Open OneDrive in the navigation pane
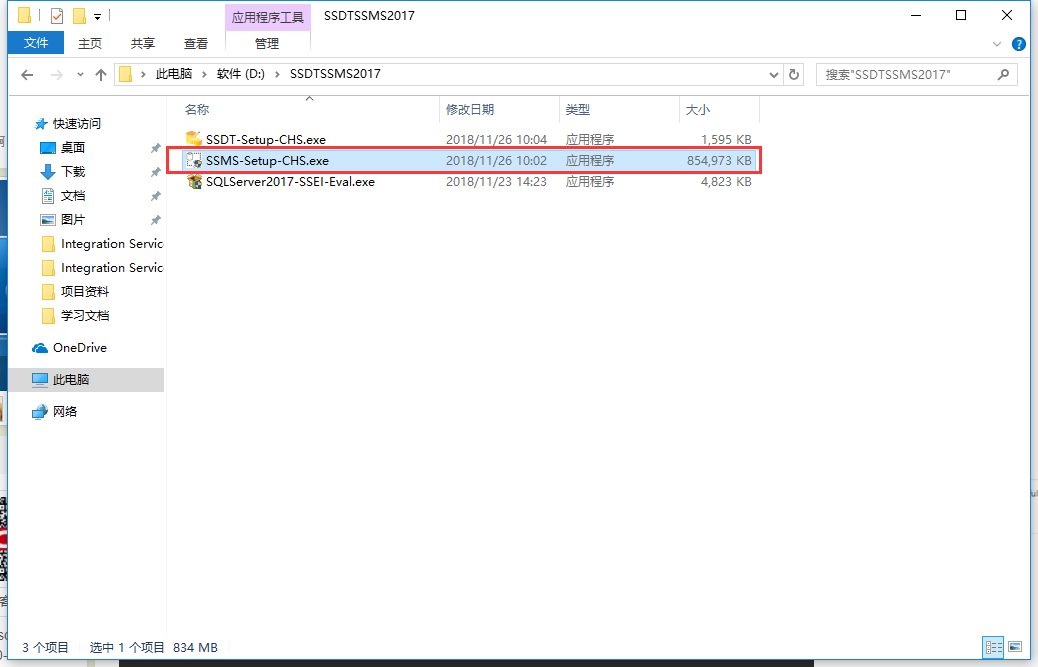Screen dimensions: 1038x667 [x=79, y=348]
